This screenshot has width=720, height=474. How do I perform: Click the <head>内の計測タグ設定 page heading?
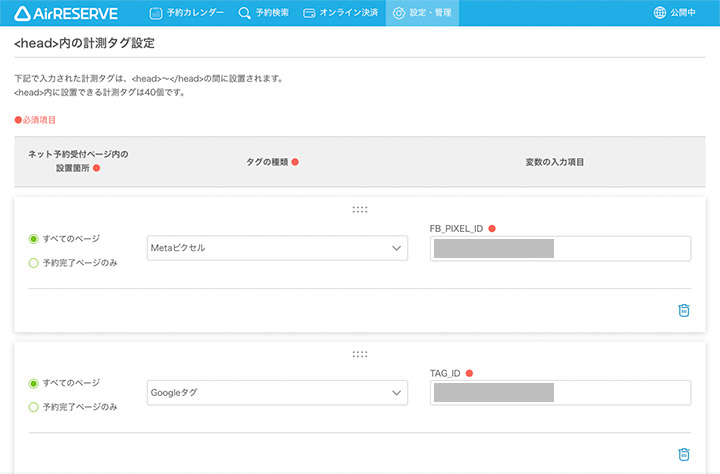click(84, 43)
